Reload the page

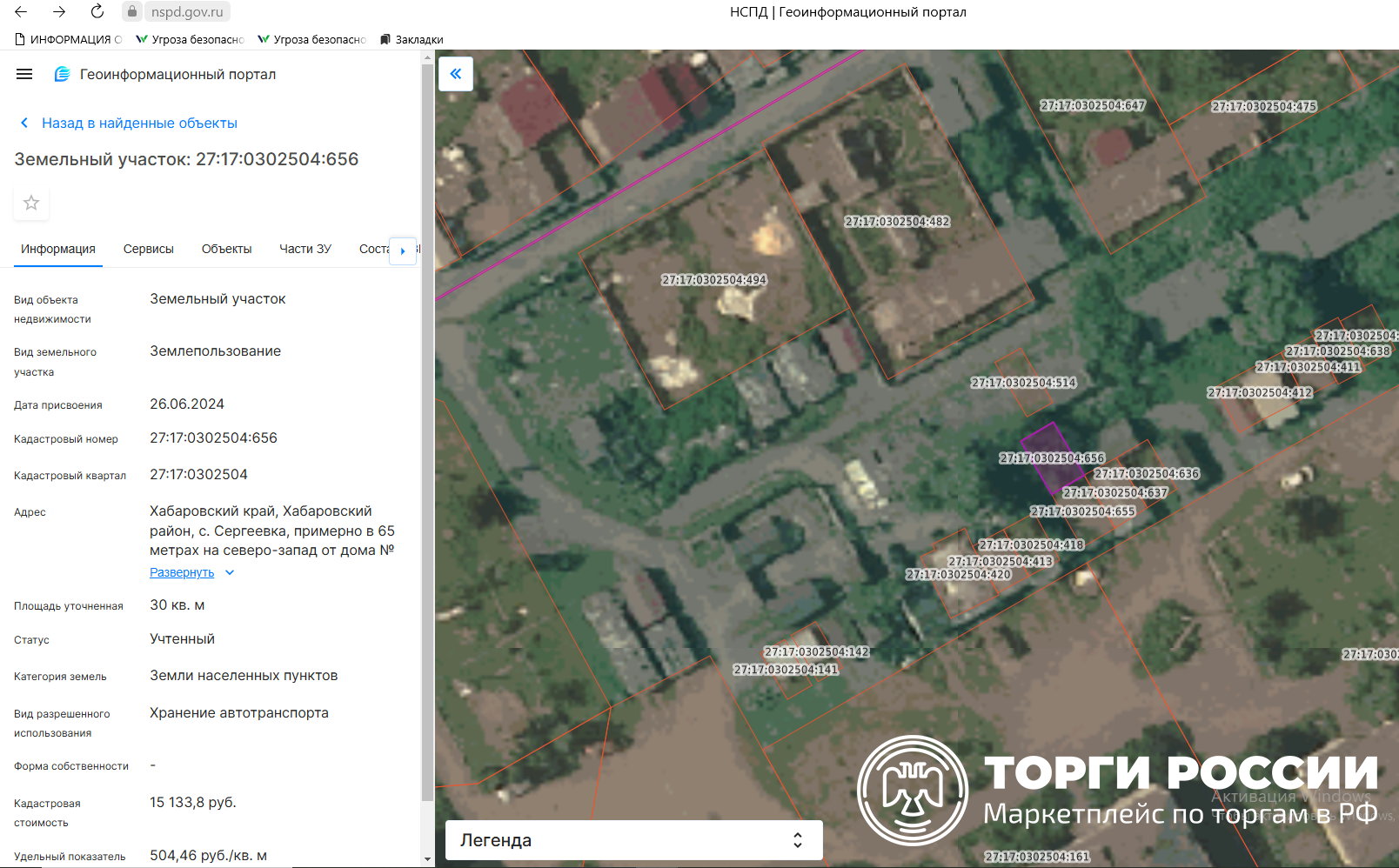(97, 11)
